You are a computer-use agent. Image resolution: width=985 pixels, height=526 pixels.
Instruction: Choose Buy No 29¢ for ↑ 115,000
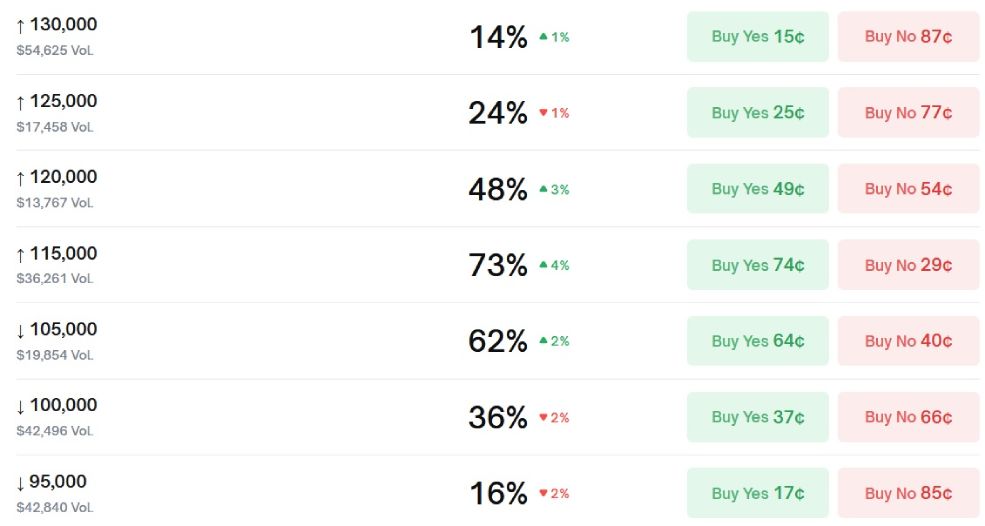[x=908, y=265]
